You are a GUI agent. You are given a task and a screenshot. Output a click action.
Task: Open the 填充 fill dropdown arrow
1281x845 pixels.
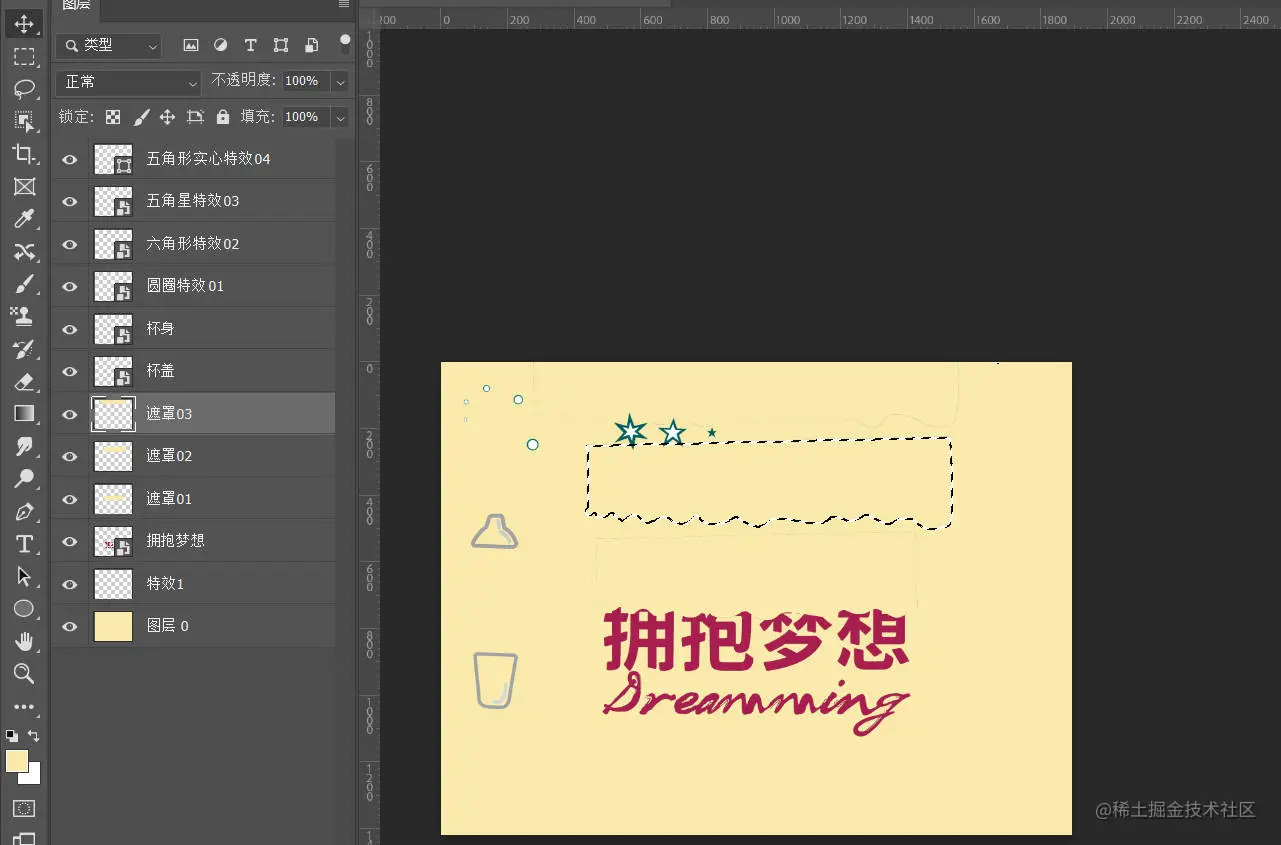340,116
